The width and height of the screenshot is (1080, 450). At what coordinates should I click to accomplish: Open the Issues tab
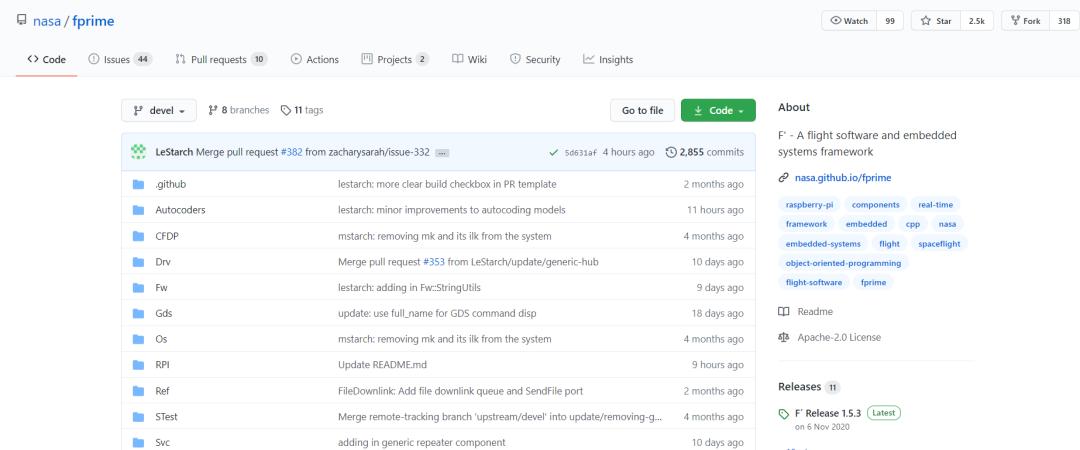120,59
